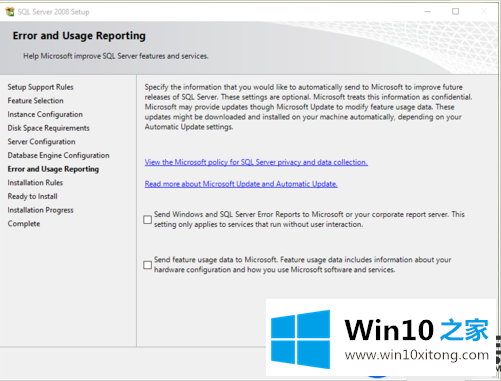Enable sending Windows and SQL Server Error Reports
The image size is (501, 381).
pos(147,220)
